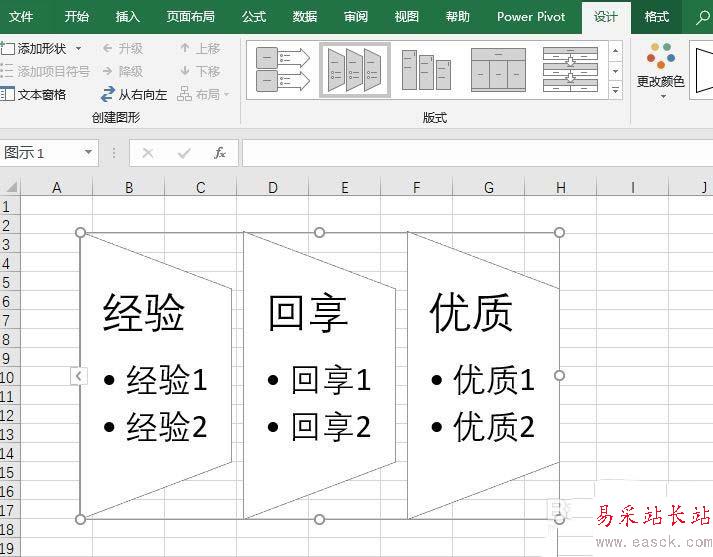Toggle the 文本窗格 text pane
Screen dimensions: 713x557
(33, 95)
